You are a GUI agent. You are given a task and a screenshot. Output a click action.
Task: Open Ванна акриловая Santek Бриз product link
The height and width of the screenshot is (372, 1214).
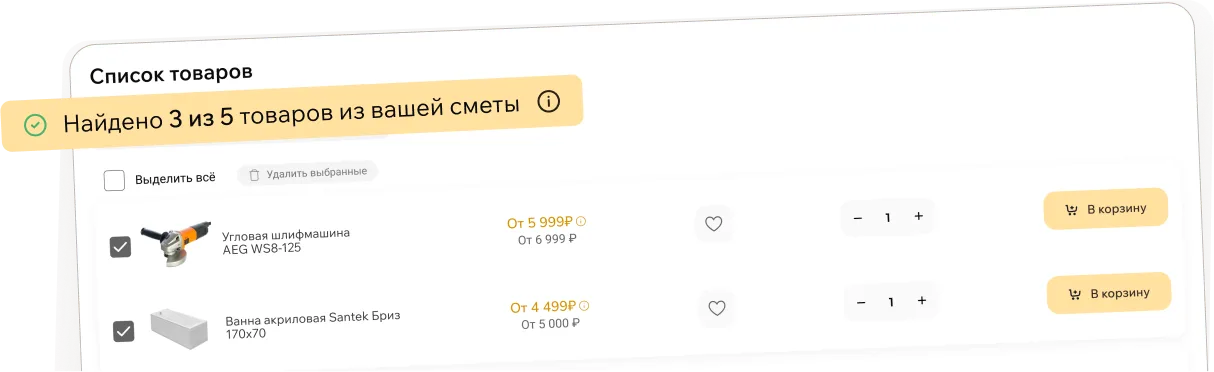[x=312, y=325]
